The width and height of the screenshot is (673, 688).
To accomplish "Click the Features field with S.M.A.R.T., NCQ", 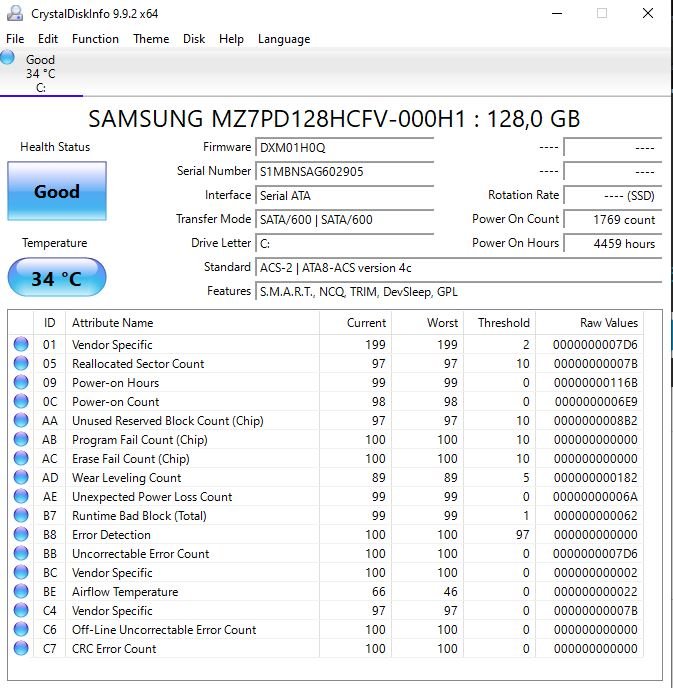I will 458,292.
